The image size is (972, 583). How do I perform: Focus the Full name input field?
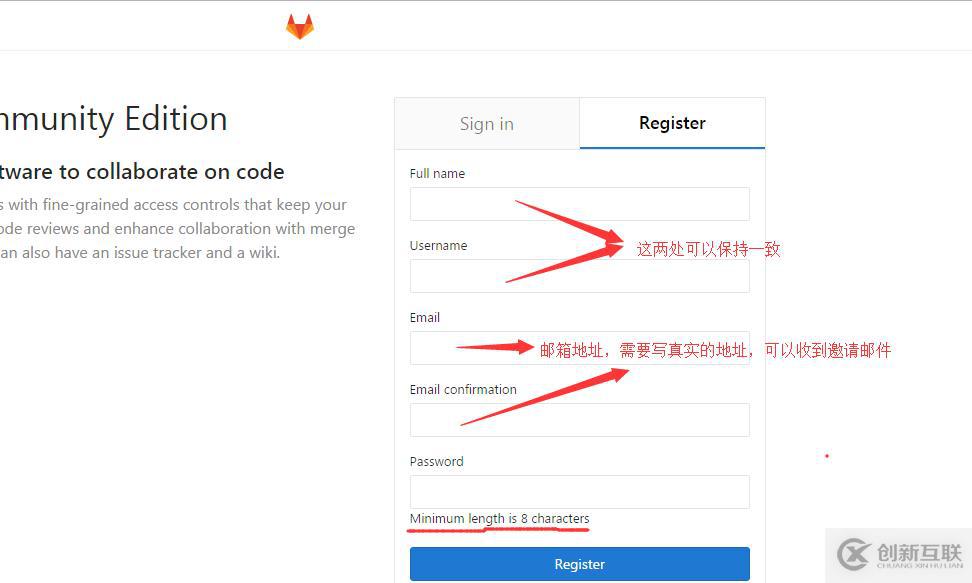580,204
